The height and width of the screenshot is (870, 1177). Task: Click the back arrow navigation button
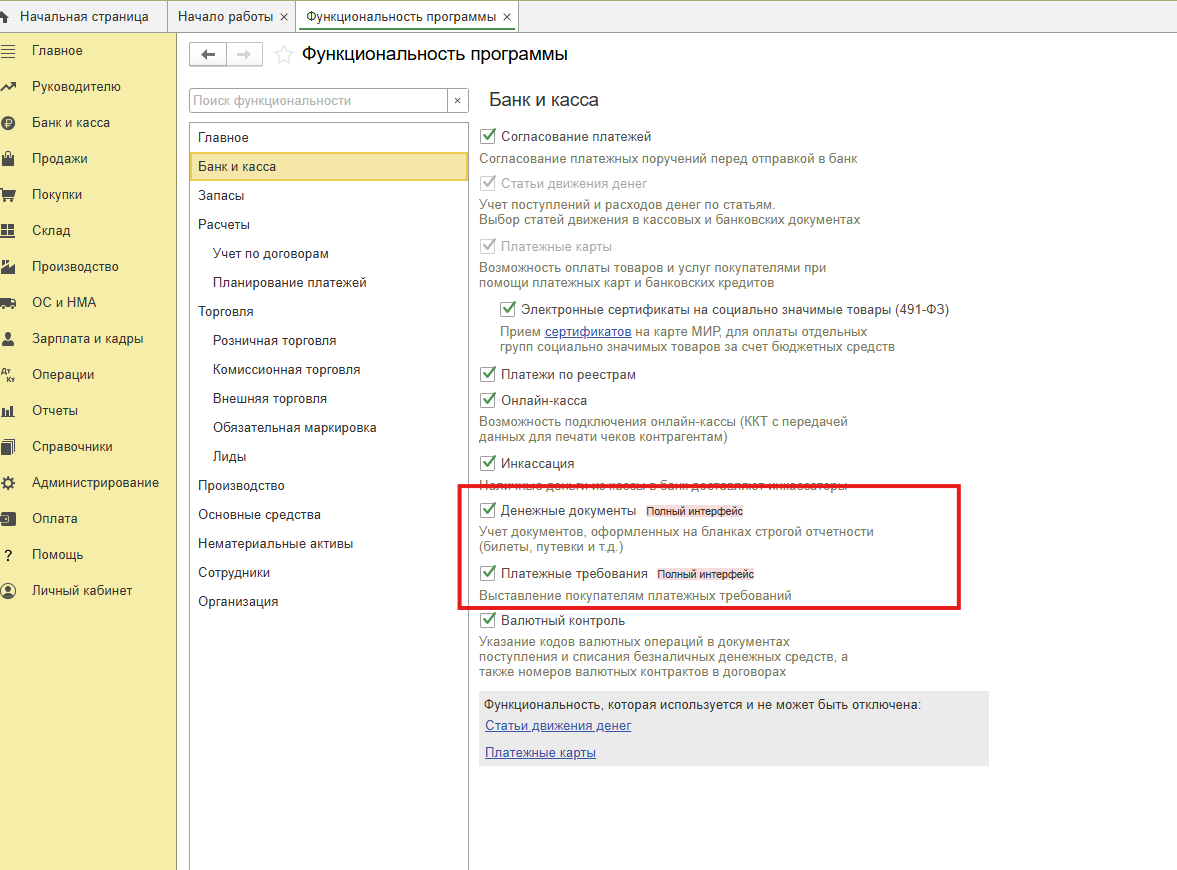point(208,55)
